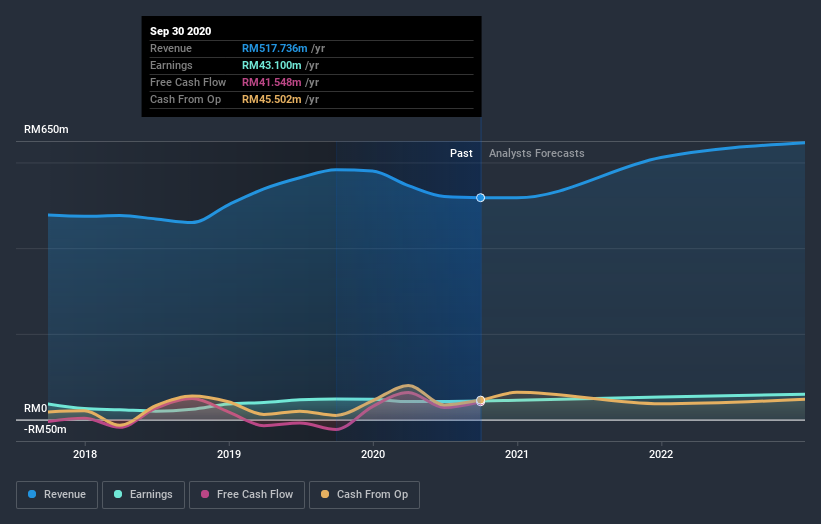Click the RM45.502m cash from op value
The width and height of the screenshot is (821, 524).
tap(271, 99)
